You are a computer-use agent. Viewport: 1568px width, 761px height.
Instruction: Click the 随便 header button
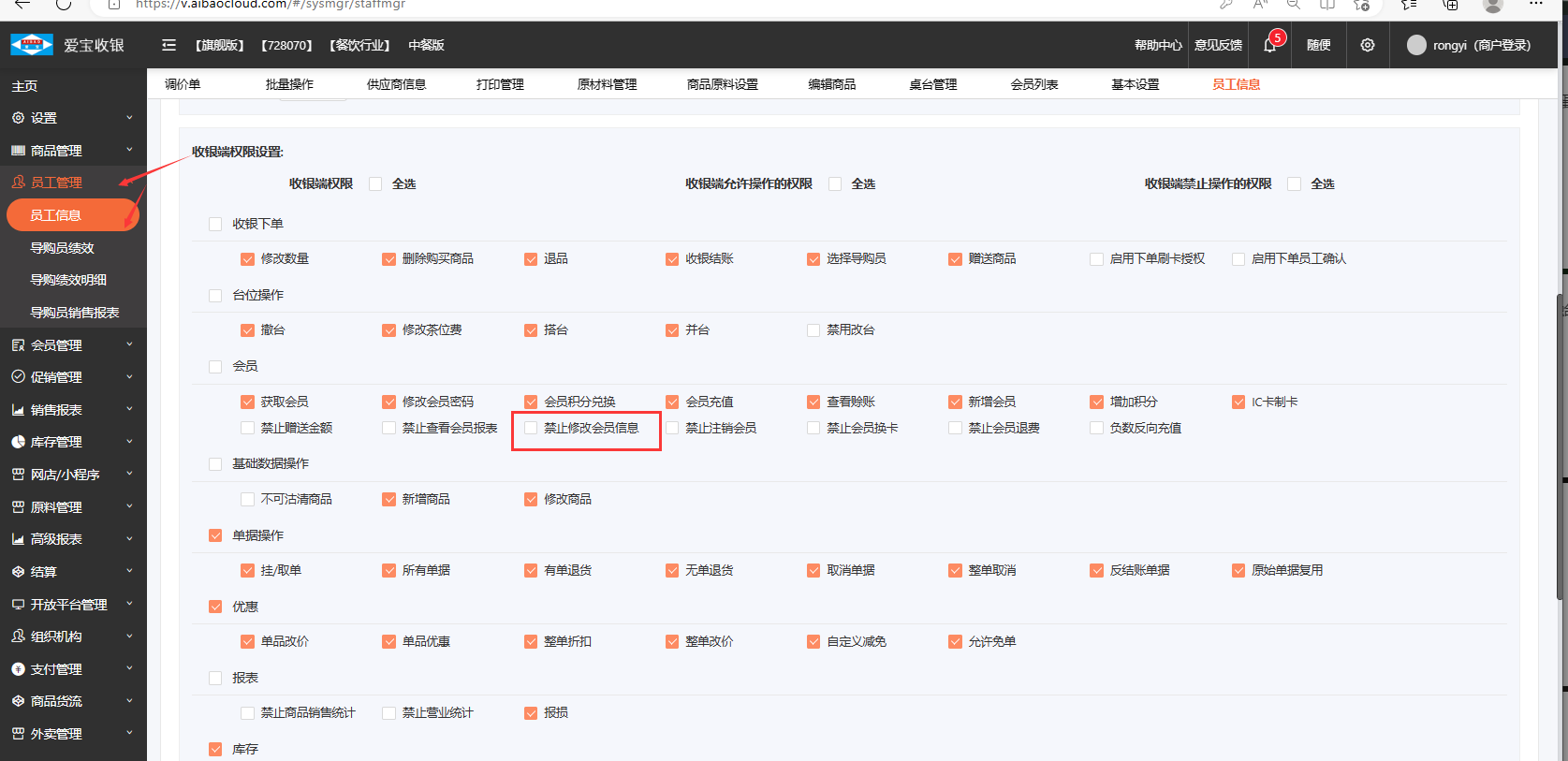[1319, 45]
